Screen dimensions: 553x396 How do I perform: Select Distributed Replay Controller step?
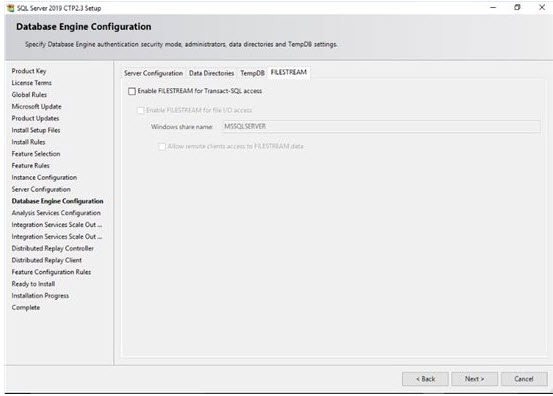tap(53, 248)
